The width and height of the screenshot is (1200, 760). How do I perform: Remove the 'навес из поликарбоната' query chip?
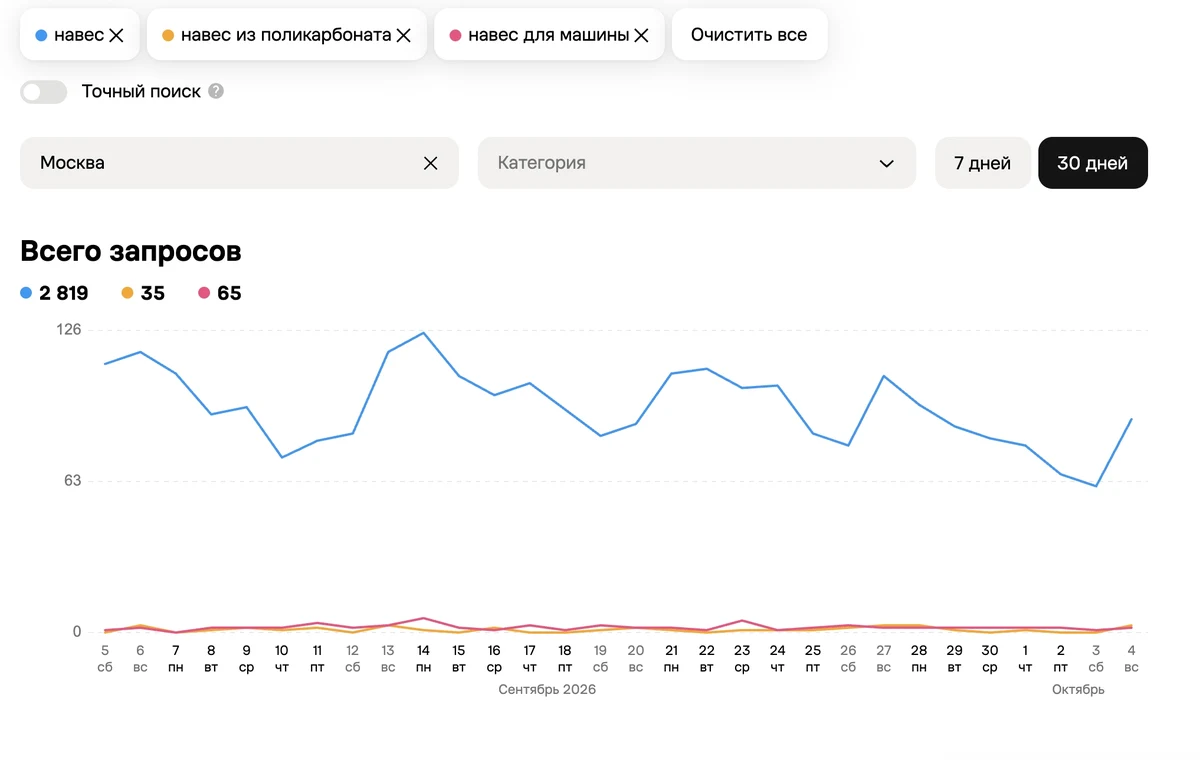404,35
